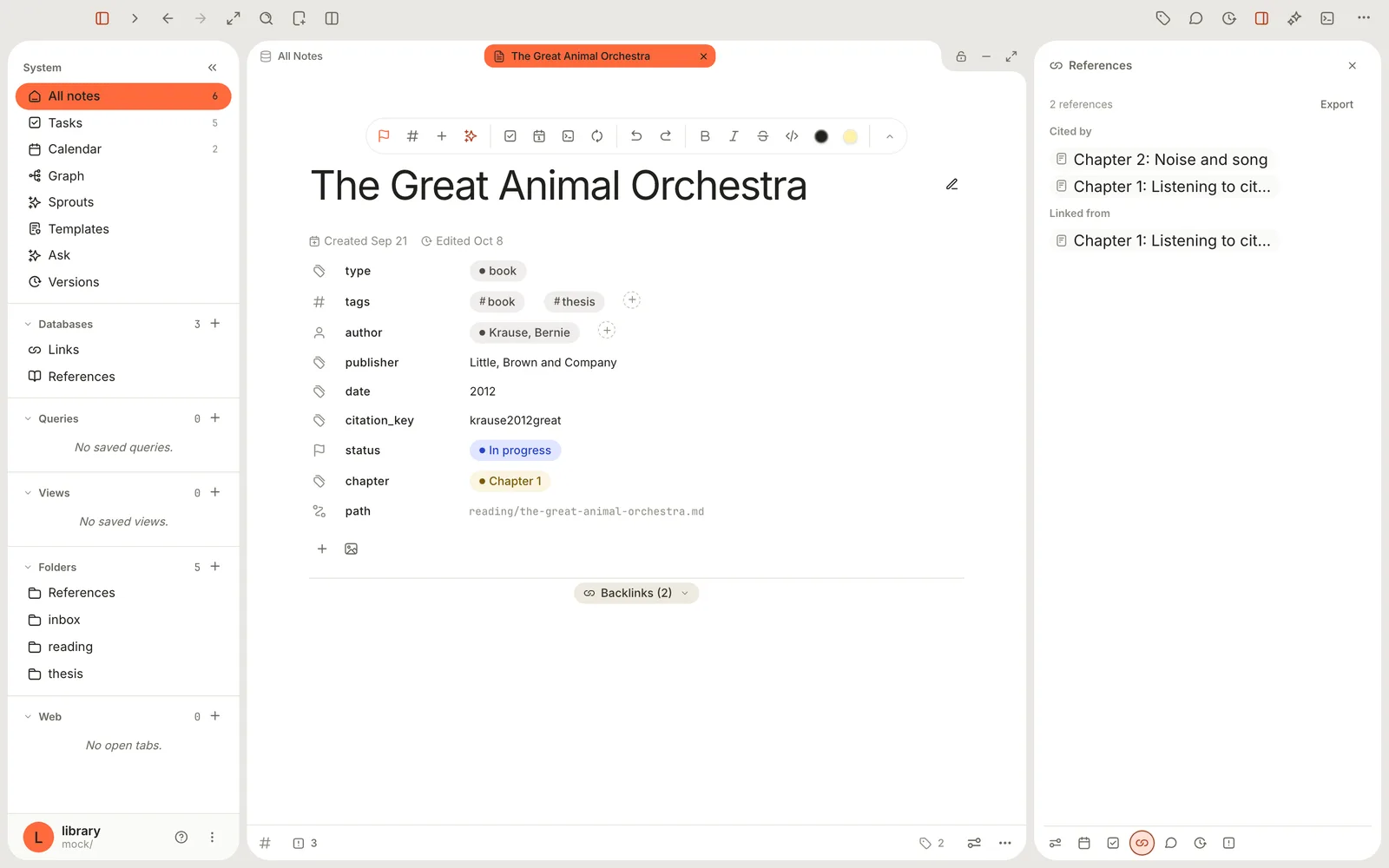Open the Graph view in sidebar
Screen dimensions: 1389x868
coord(123,176)
